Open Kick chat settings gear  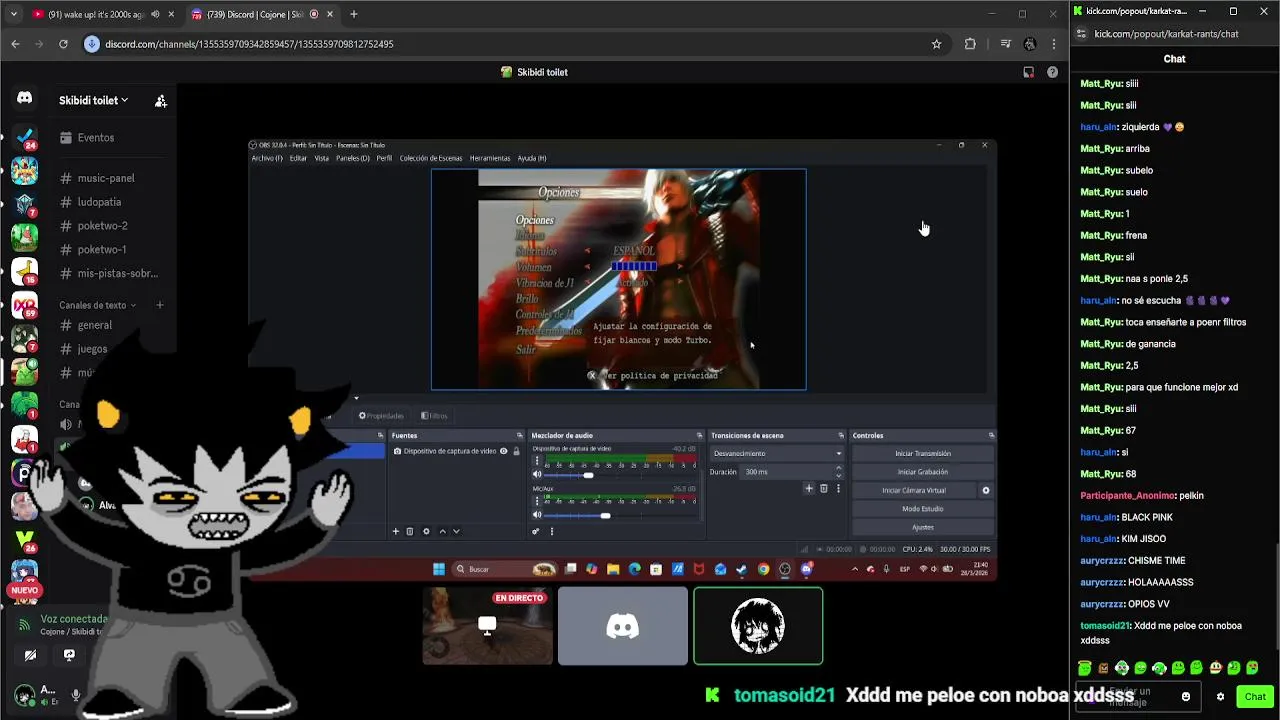[1220, 697]
